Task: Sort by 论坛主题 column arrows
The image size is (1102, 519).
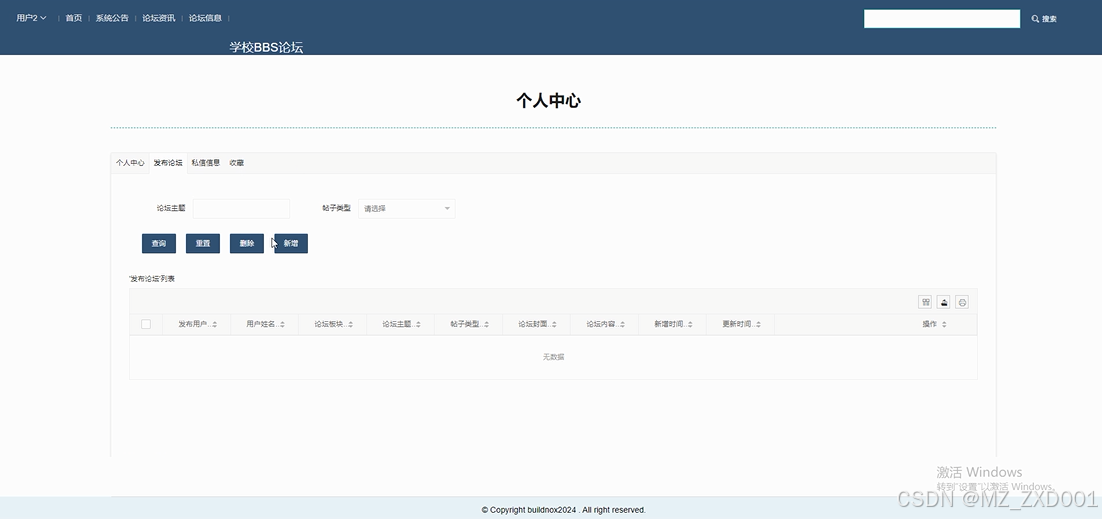Action: pos(418,324)
